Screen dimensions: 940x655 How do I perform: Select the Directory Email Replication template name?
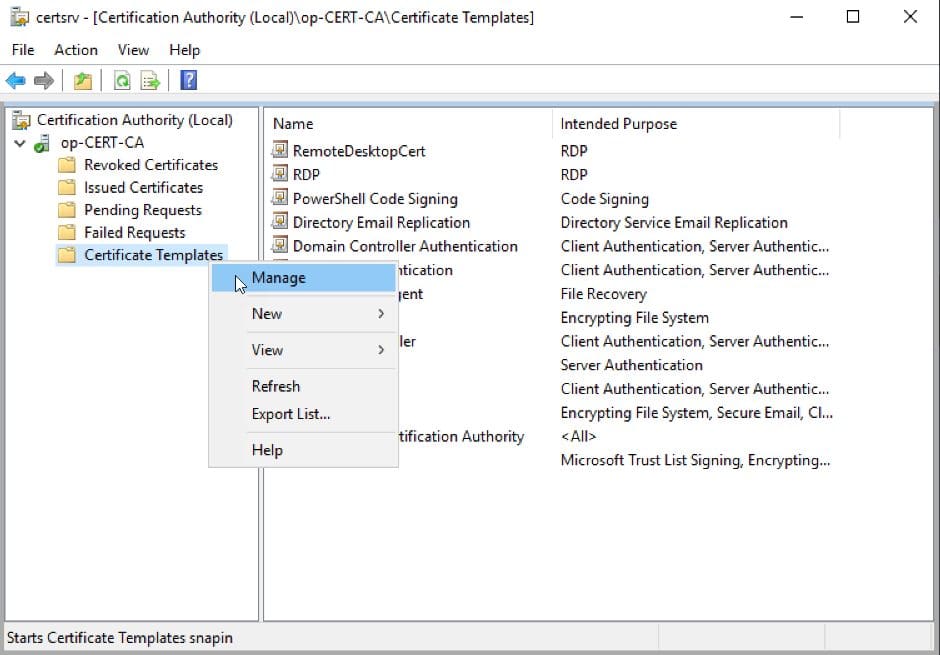(x=381, y=222)
